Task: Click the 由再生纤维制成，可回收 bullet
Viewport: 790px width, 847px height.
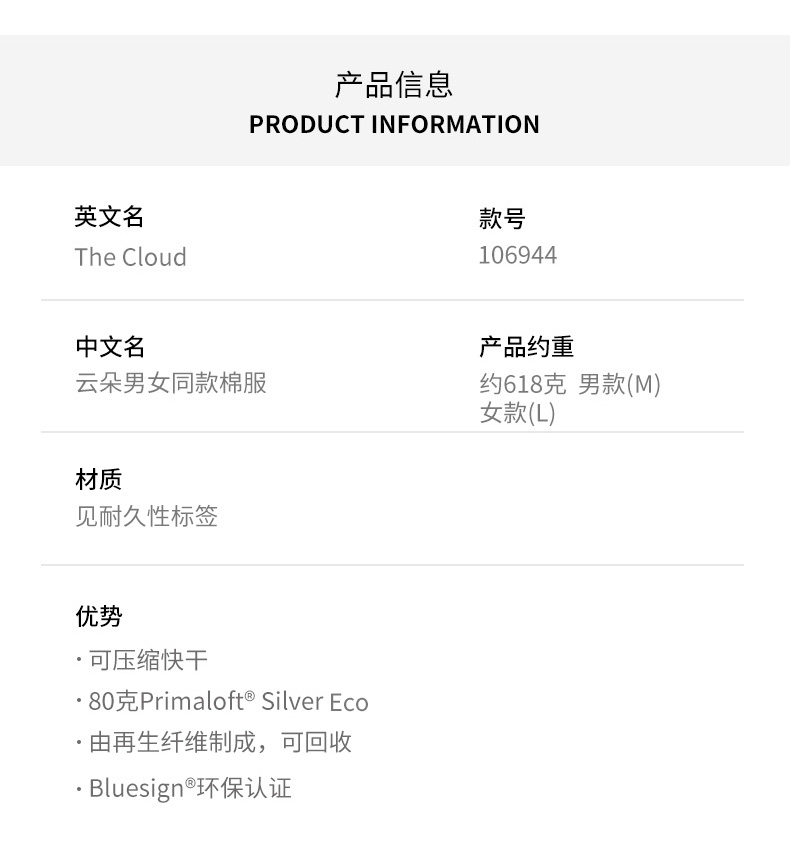Action: (x=219, y=742)
